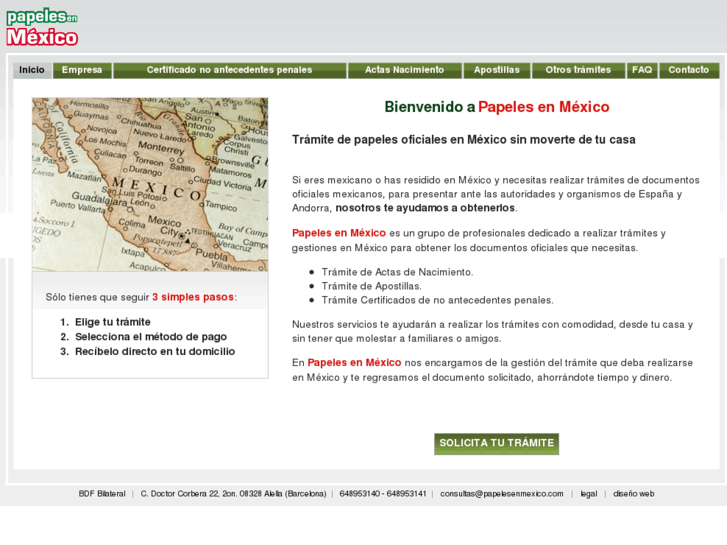Follow the diseño web footer link

pyautogui.click(x=633, y=493)
